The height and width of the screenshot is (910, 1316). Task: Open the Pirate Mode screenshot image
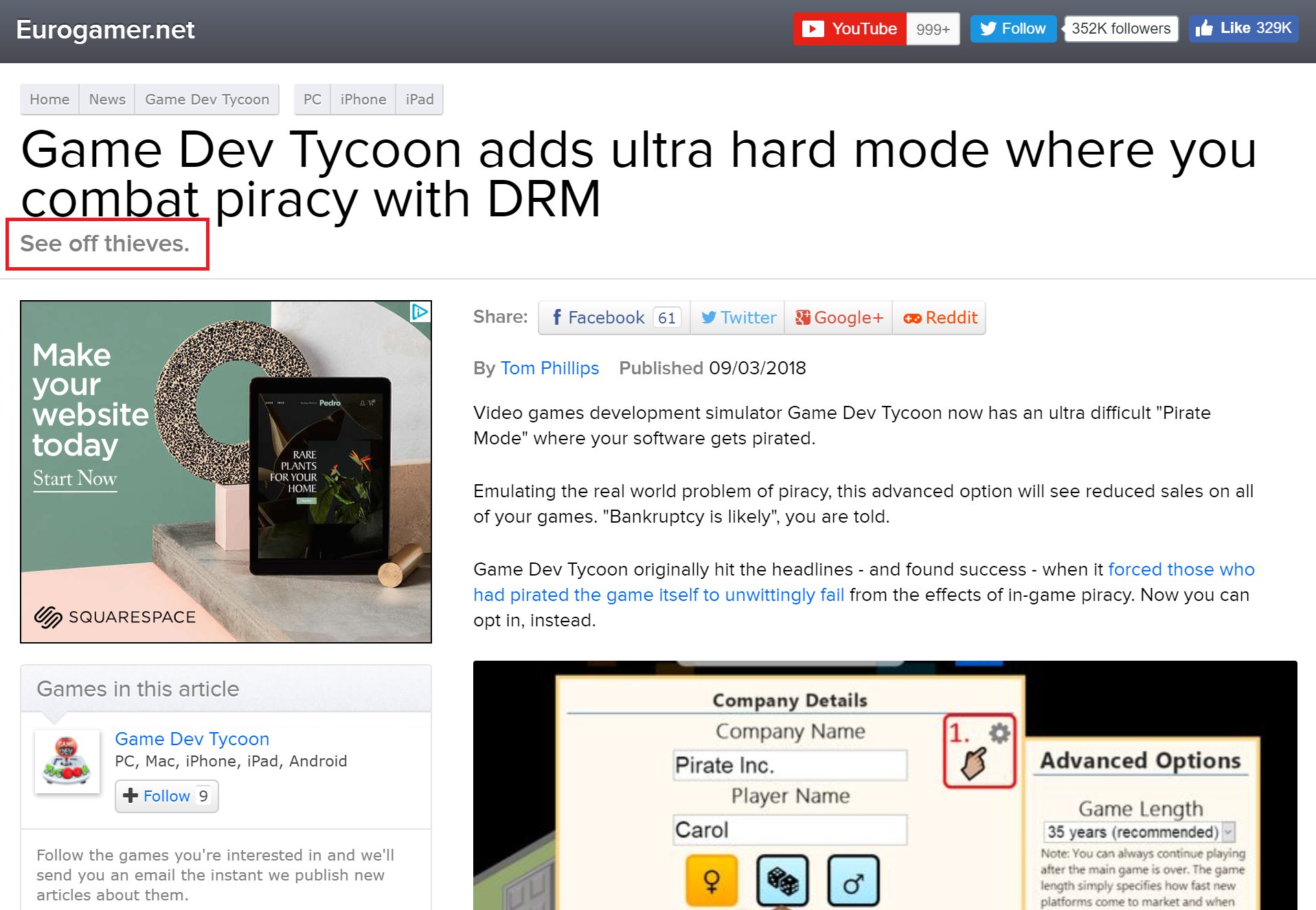coord(885,785)
